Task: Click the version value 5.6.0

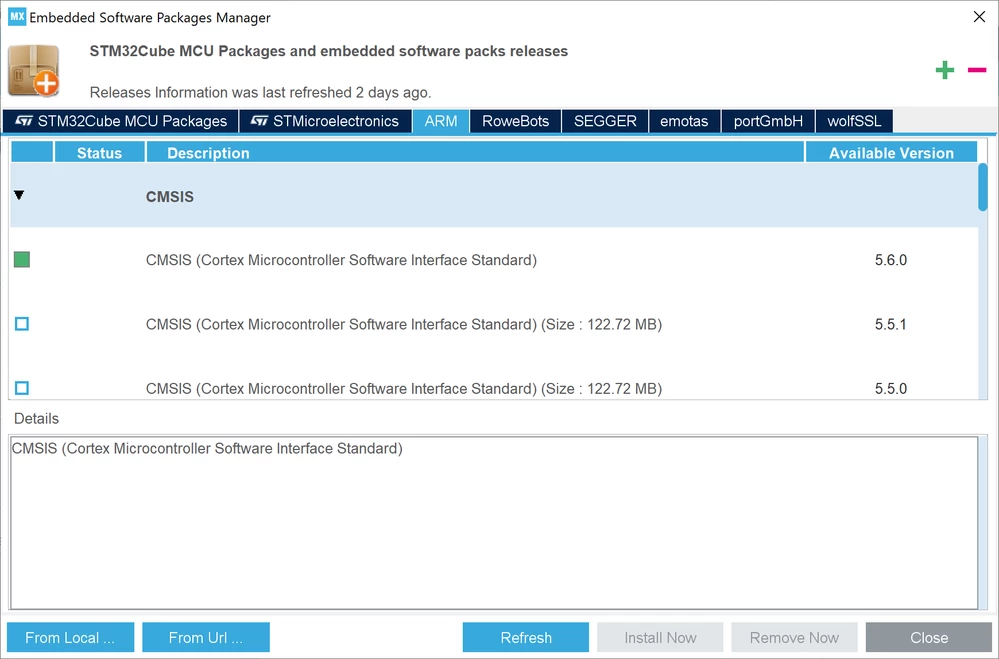Action: [x=891, y=259]
